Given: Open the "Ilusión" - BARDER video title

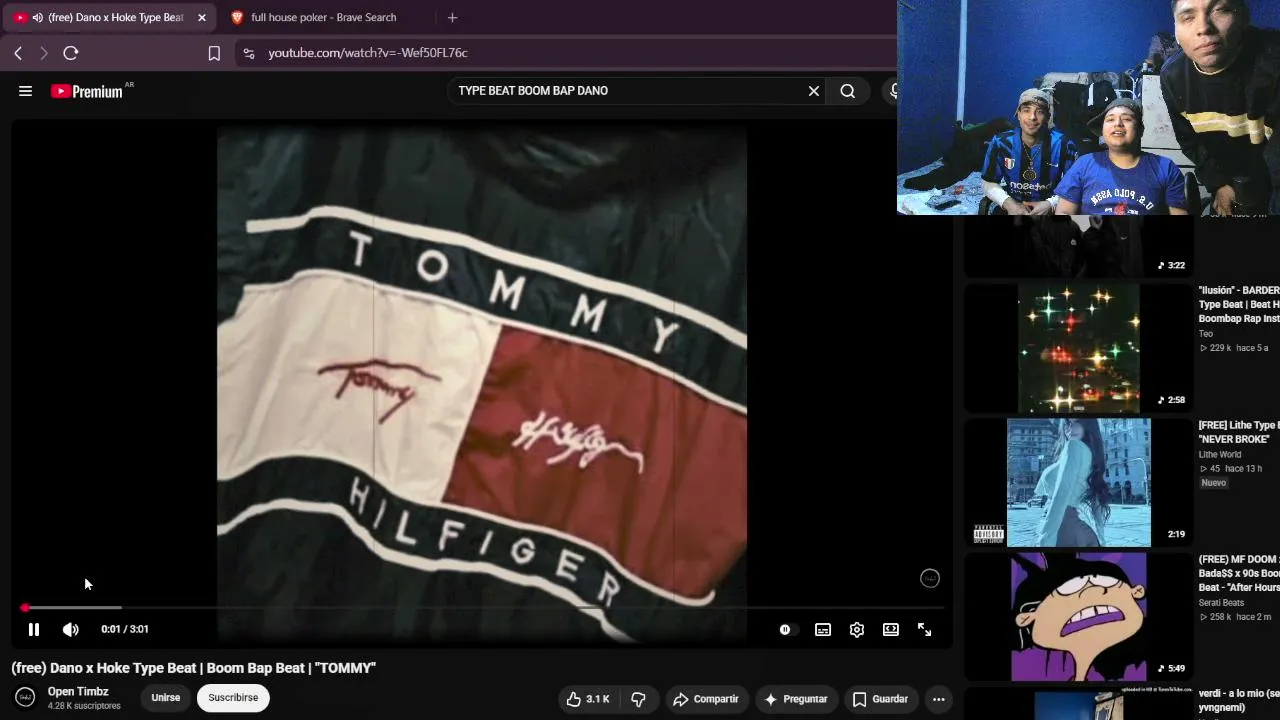Looking at the screenshot, I should [1239, 304].
